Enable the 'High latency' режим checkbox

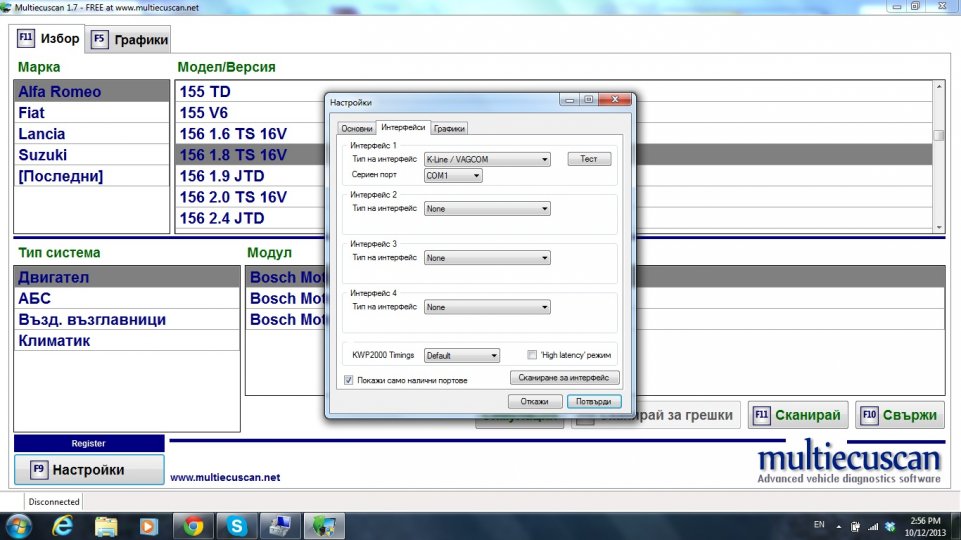click(x=532, y=355)
